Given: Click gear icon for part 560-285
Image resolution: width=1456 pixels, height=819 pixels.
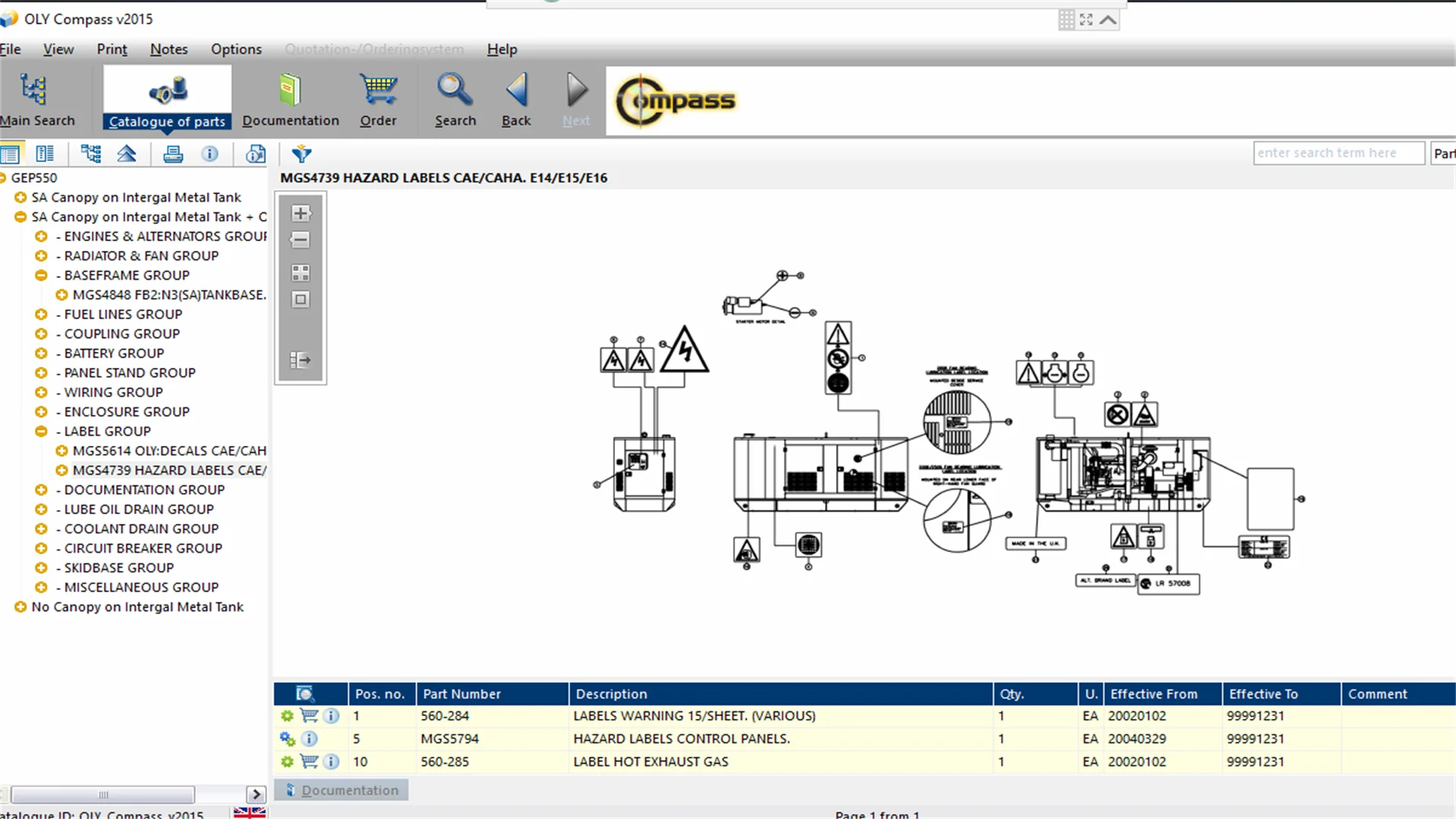Looking at the screenshot, I should coord(287,761).
